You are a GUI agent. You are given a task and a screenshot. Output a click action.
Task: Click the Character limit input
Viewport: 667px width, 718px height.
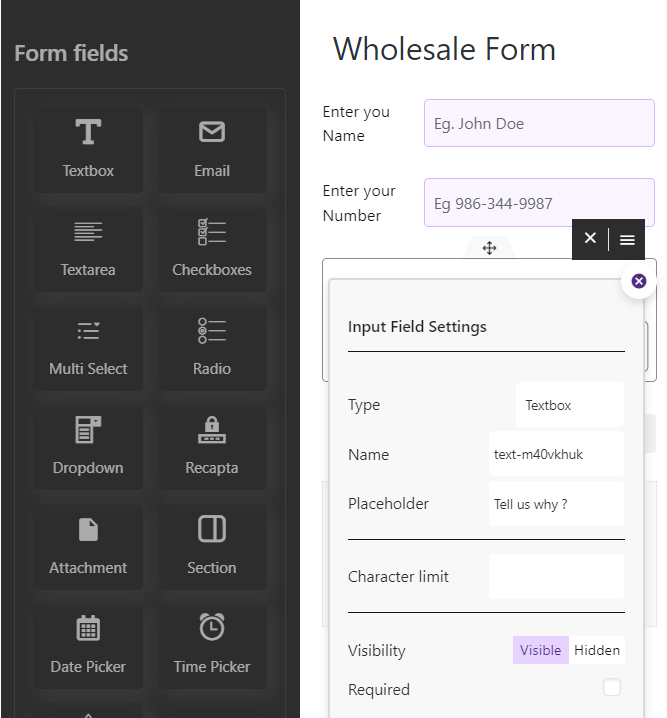pos(556,577)
